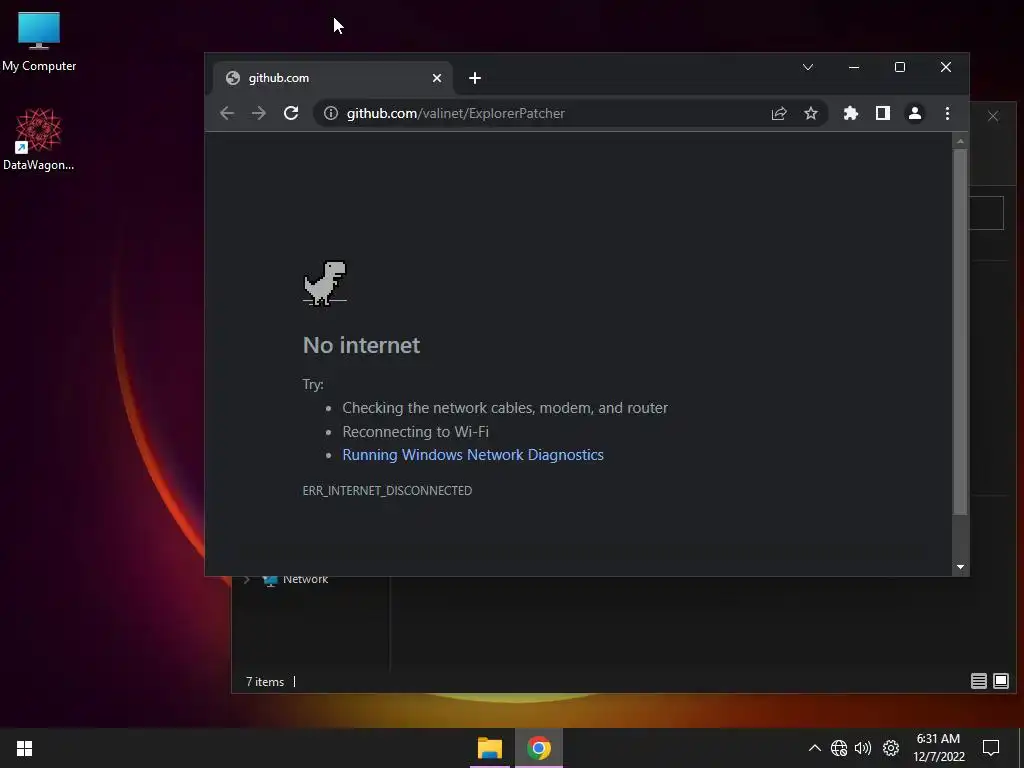Open the volume speaker icon
Screen dimensions: 1024x768
[x=863, y=748]
